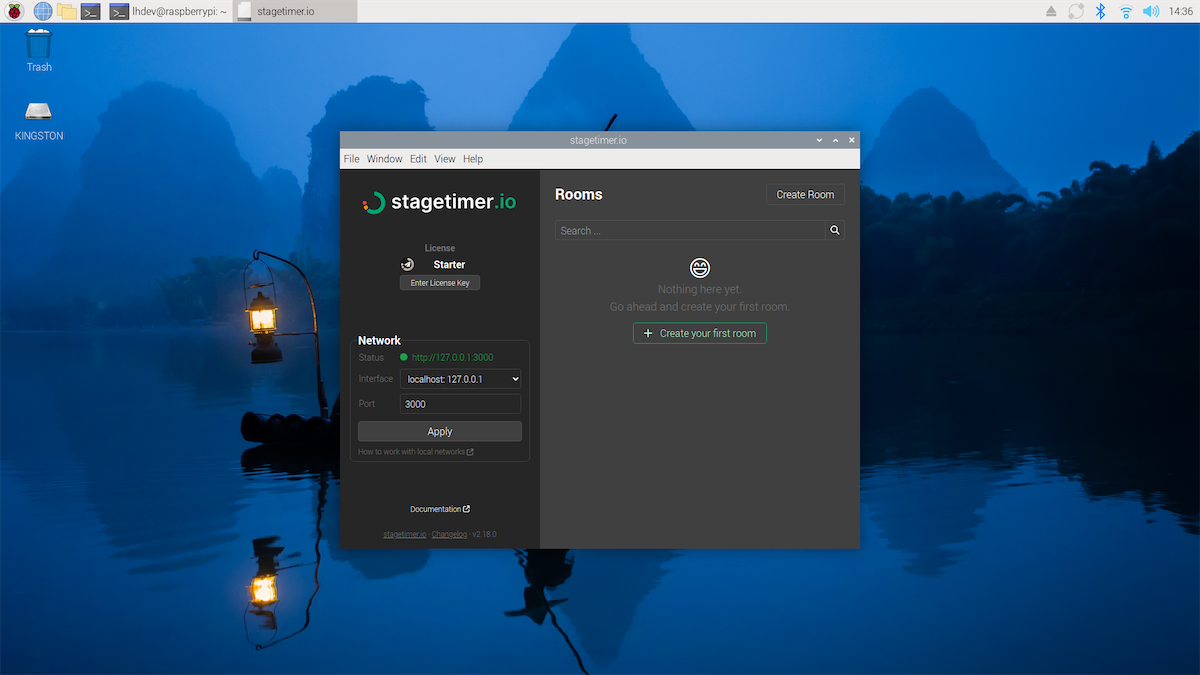Click inside the Port input field
The width and height of the screenshot is (1200, 675).
coord(460,403)
